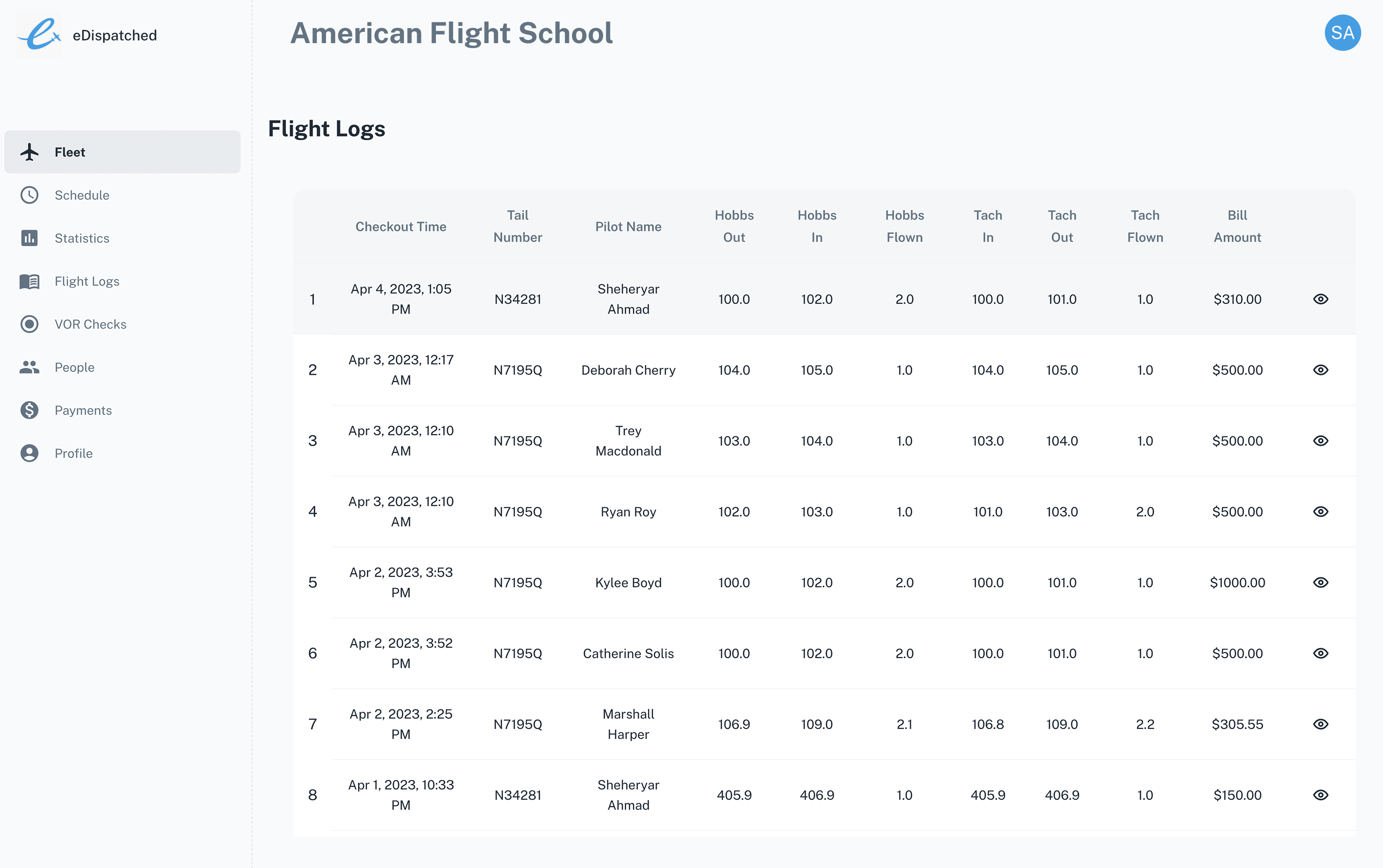
Task: Select the Checkout Time column header
Action: 401,227
